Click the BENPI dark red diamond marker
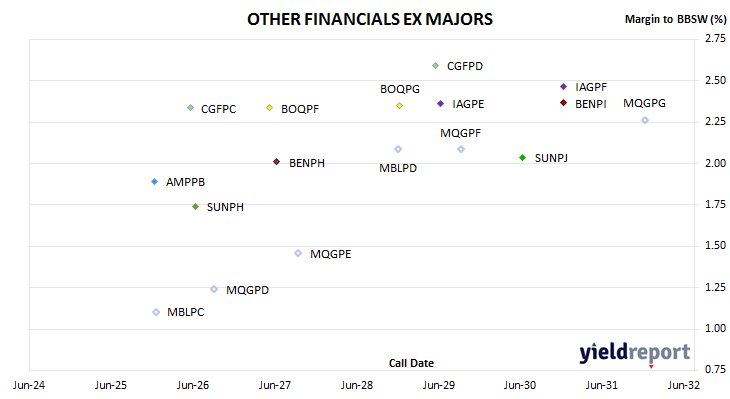 [563, 103]
